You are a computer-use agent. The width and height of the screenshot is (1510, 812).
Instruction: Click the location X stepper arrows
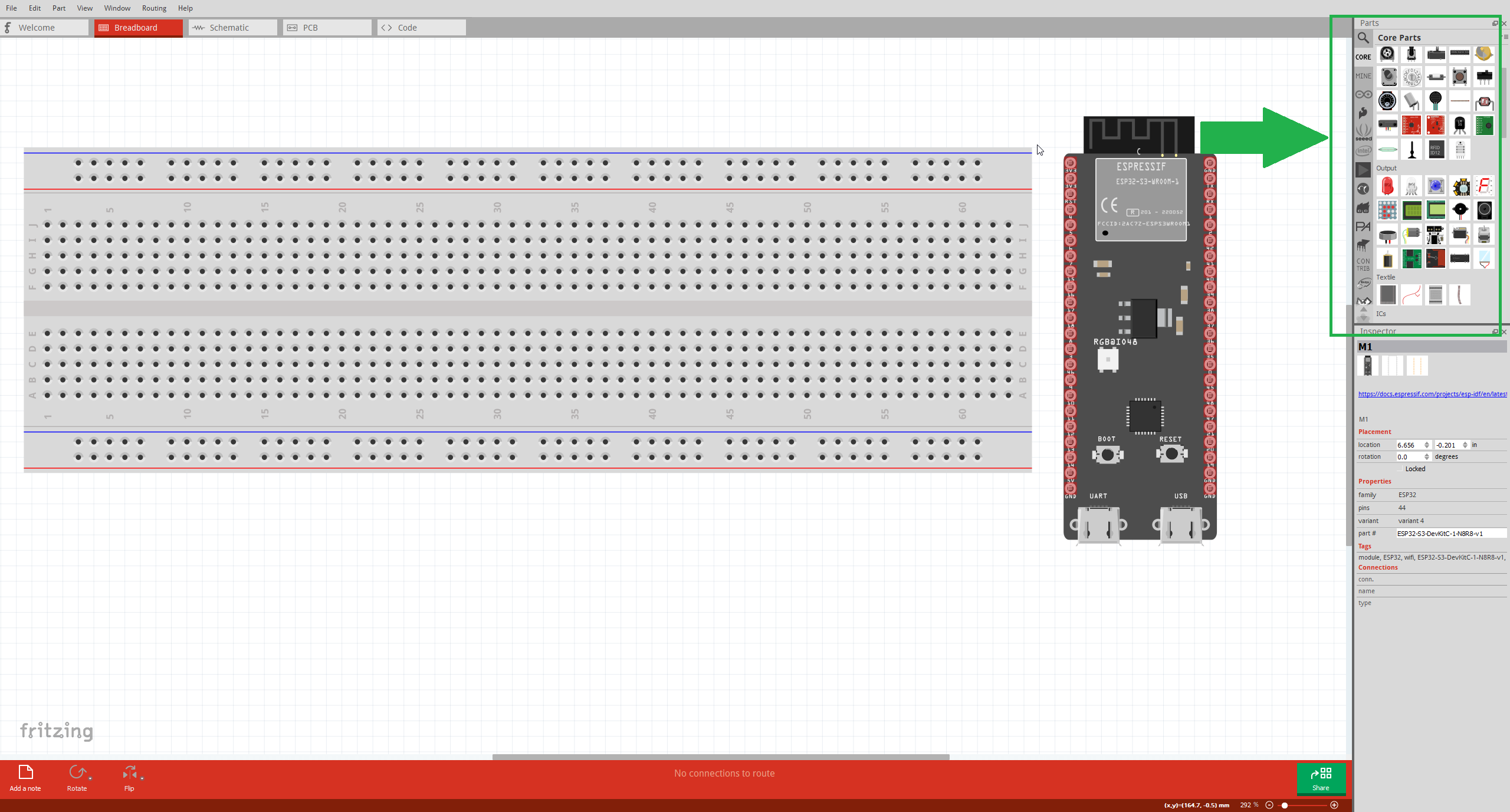point(1427,445)
